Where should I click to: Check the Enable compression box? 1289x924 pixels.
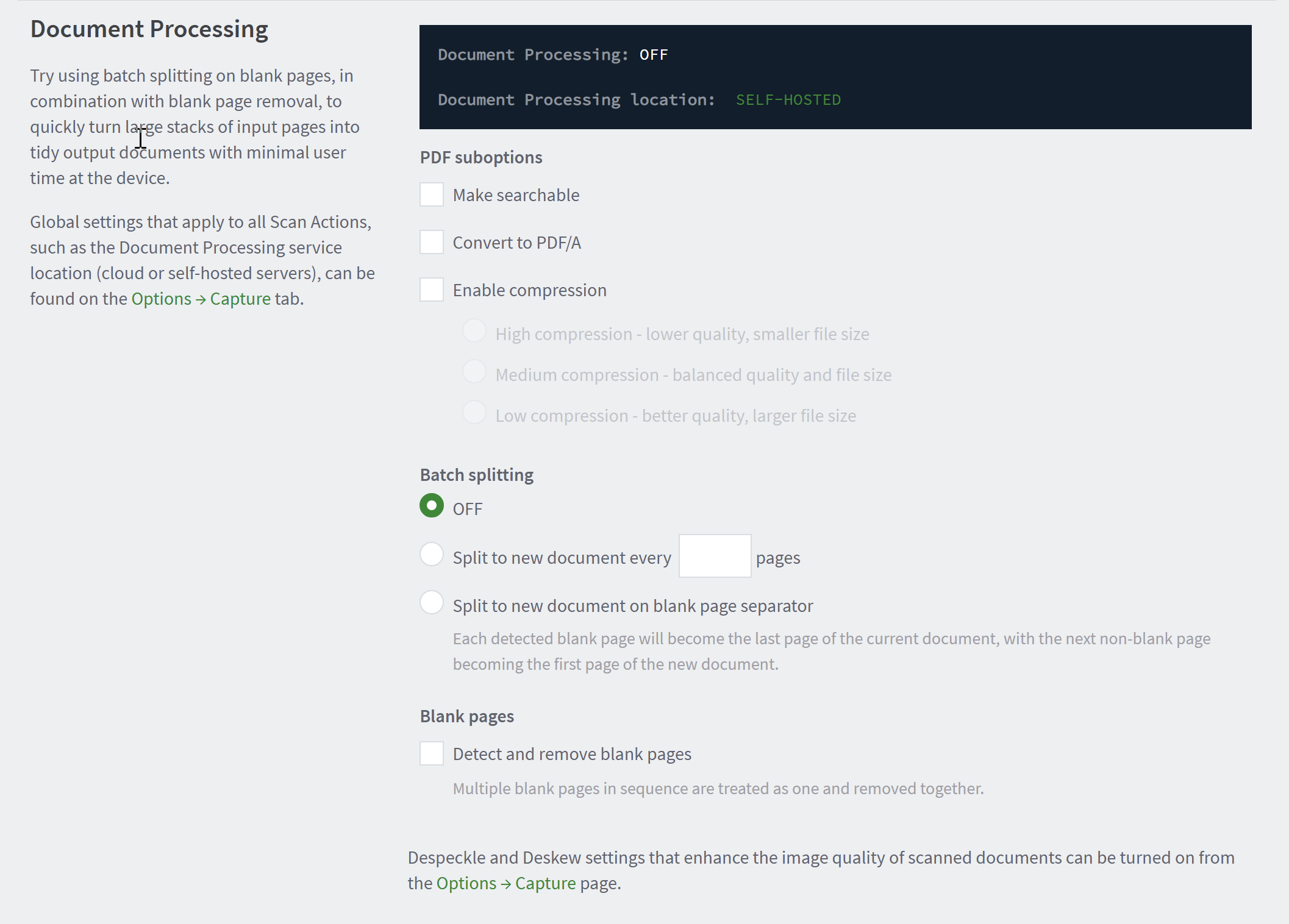pyautogui.click(x=432, y=290)
